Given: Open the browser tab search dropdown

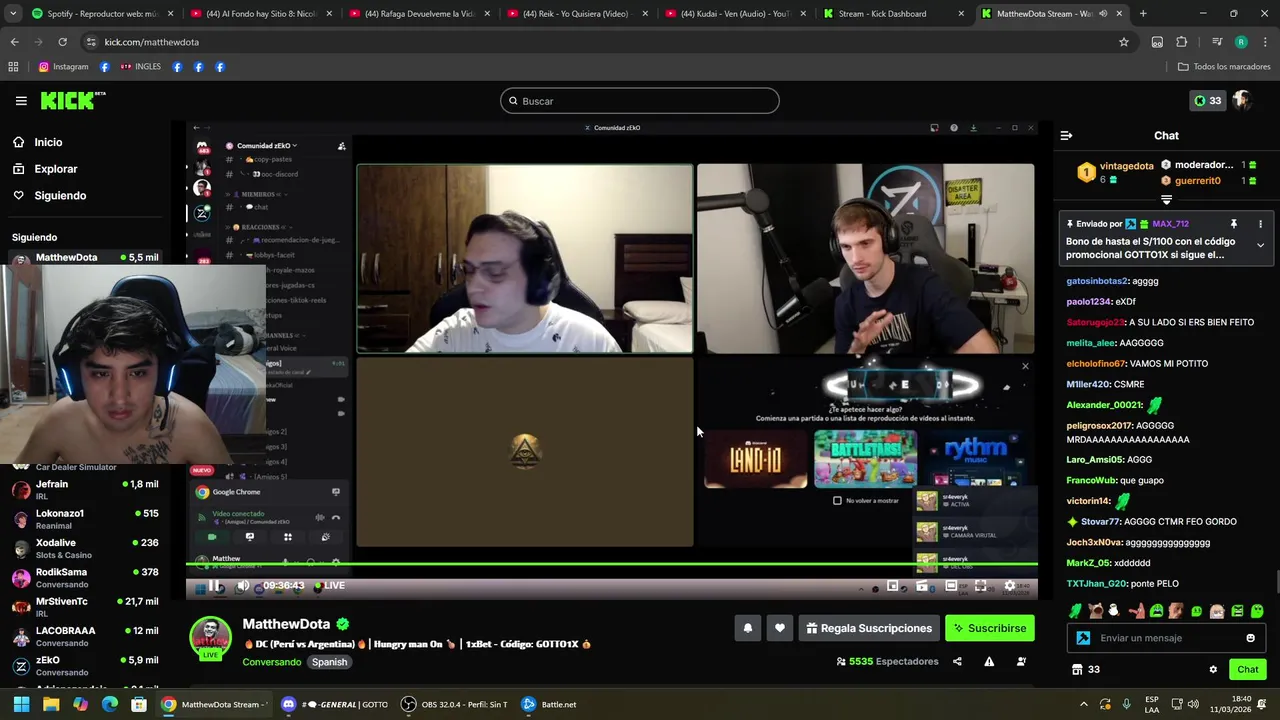Looking at the screenshot, I should point(14,14).
